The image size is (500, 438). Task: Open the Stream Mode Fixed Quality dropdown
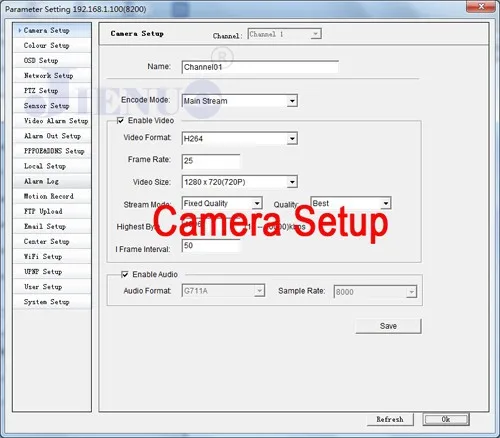222,203
